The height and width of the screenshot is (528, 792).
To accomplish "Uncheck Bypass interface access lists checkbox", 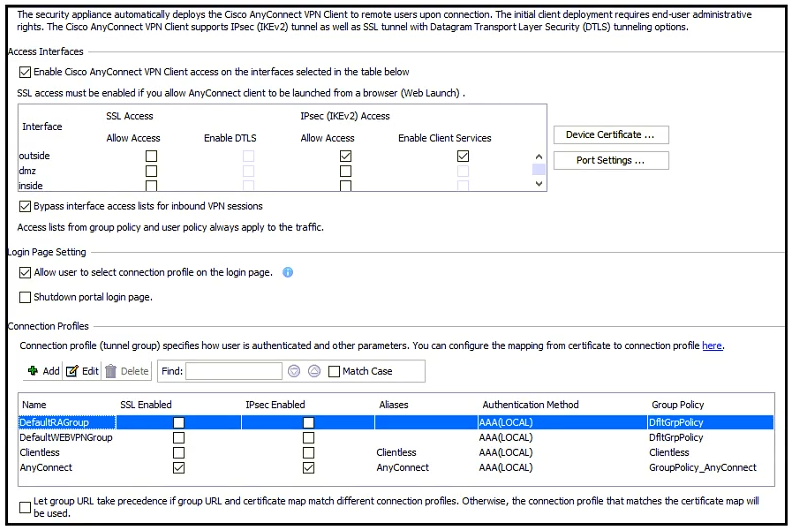I will pyautogui.click(x=25, y=206).
